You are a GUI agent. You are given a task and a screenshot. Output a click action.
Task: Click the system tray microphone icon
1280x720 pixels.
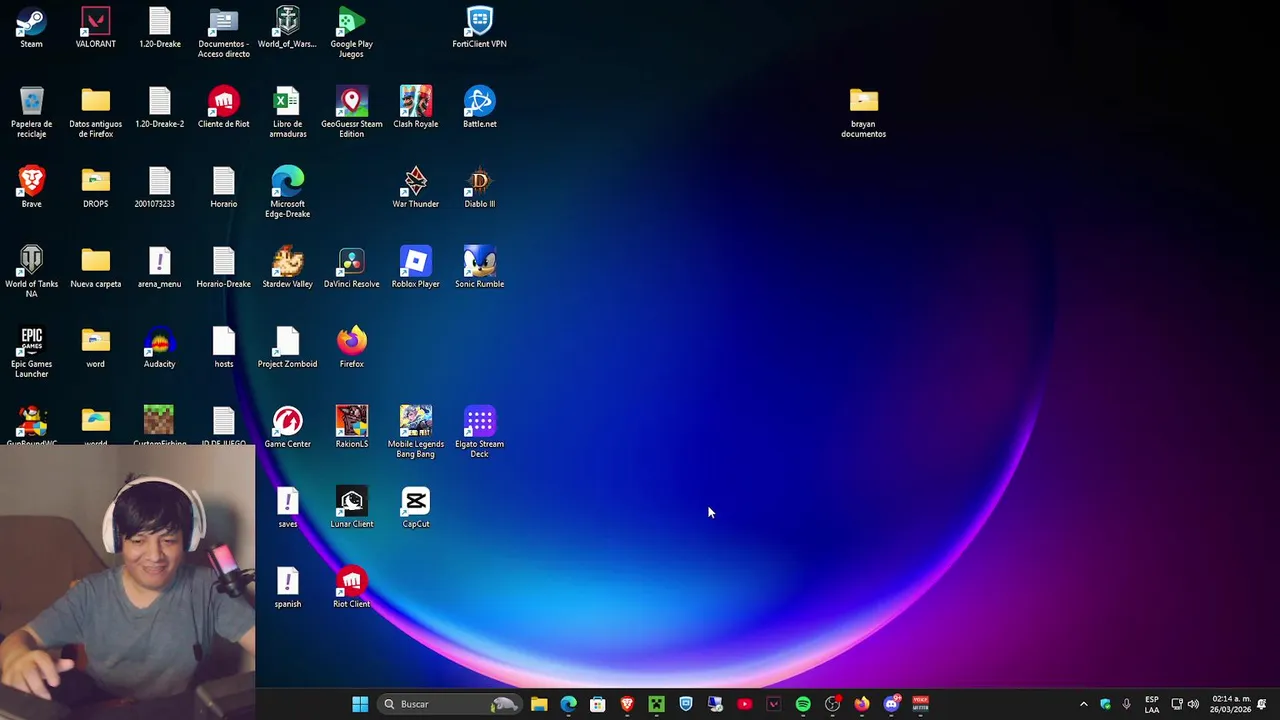1127,704
